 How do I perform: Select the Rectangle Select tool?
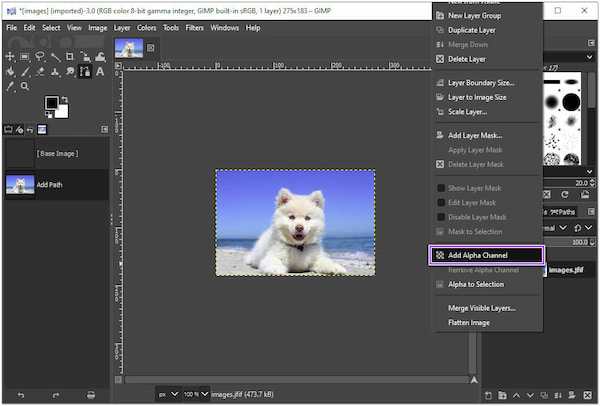point(25,57)
